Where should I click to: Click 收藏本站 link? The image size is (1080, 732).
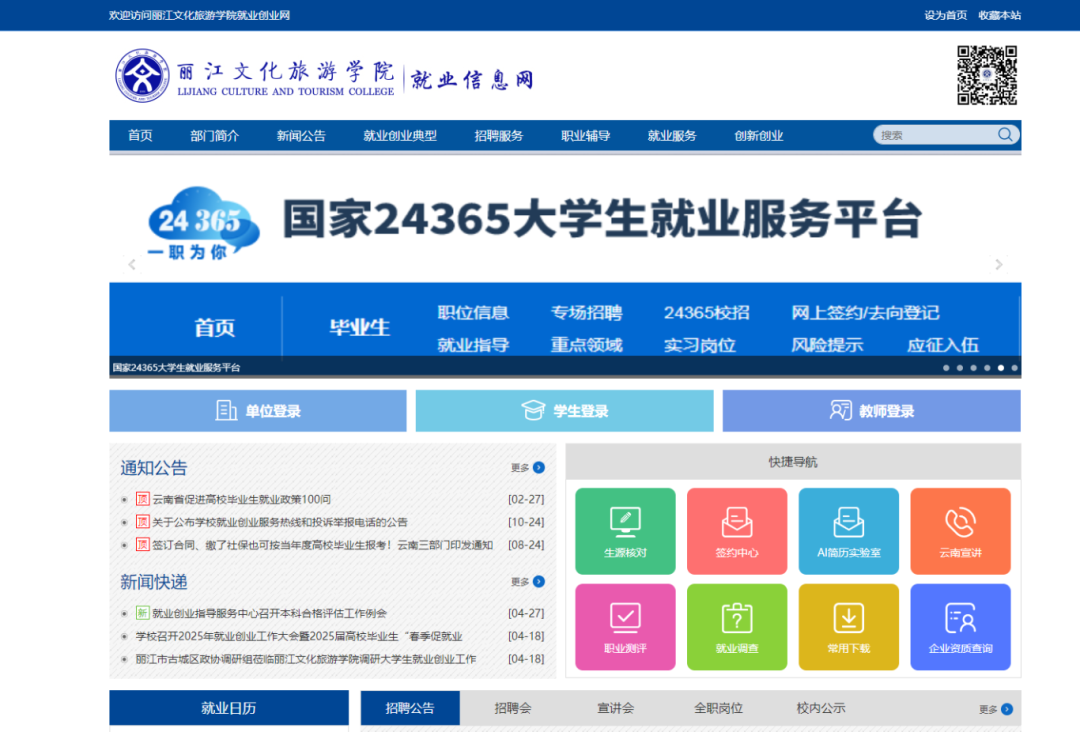[x=999, y=15]
